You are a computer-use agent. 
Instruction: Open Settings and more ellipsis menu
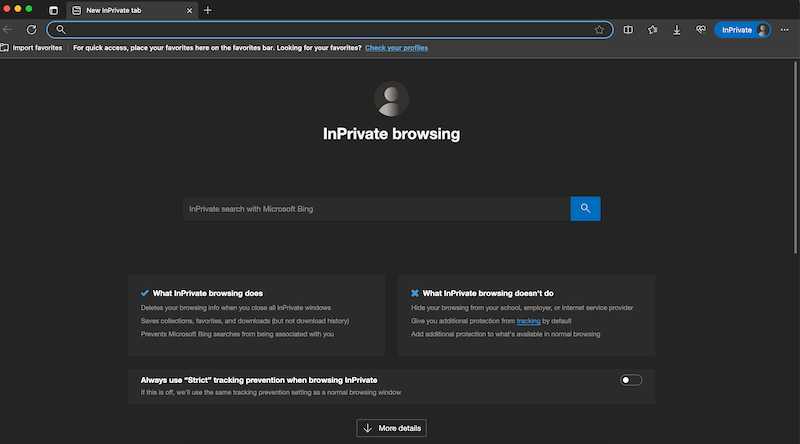click(785, 30)
